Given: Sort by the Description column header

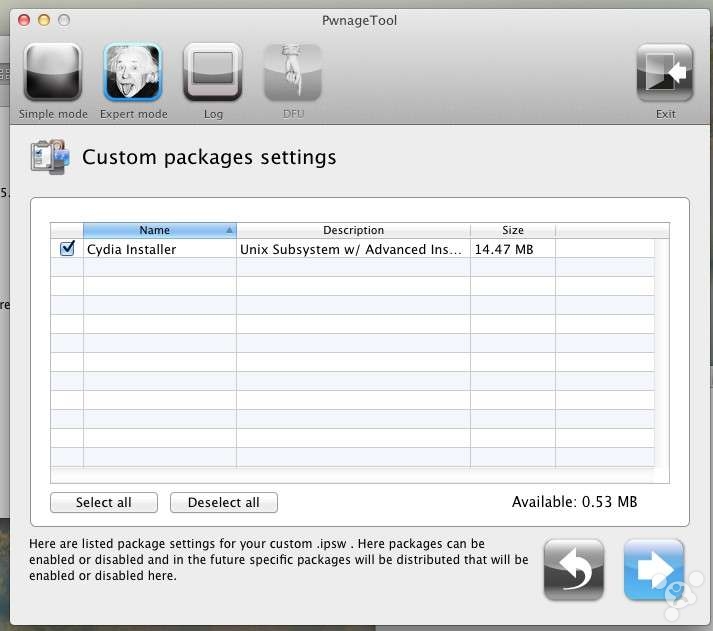Looking at the screenshot, I should (353, 230).
